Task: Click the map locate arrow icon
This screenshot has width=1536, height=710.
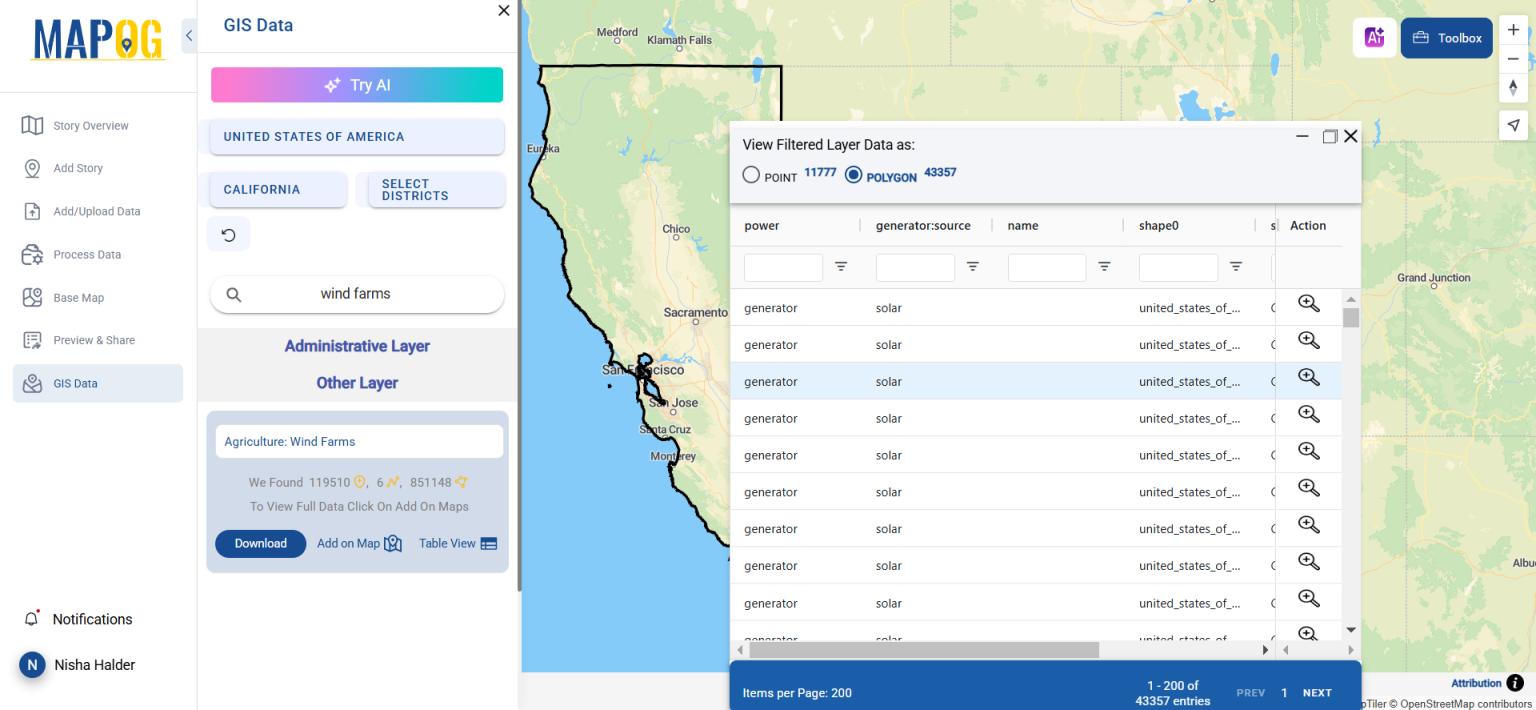Action: point(1513,124)
